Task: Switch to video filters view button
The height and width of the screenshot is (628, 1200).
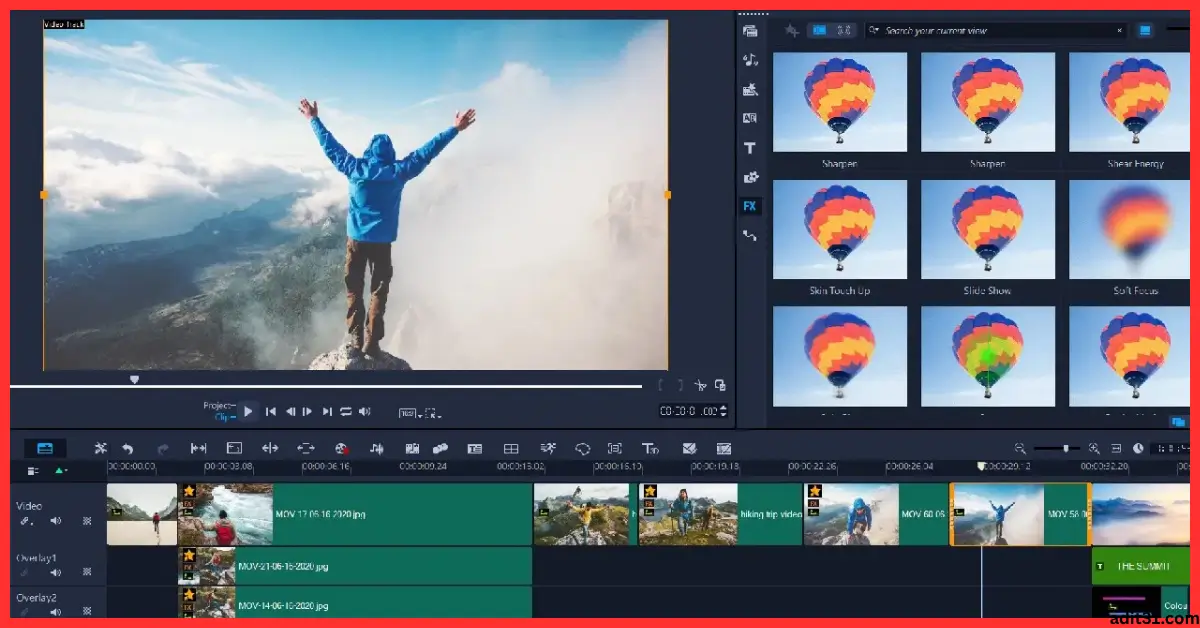Action: (x=819, y=31)
